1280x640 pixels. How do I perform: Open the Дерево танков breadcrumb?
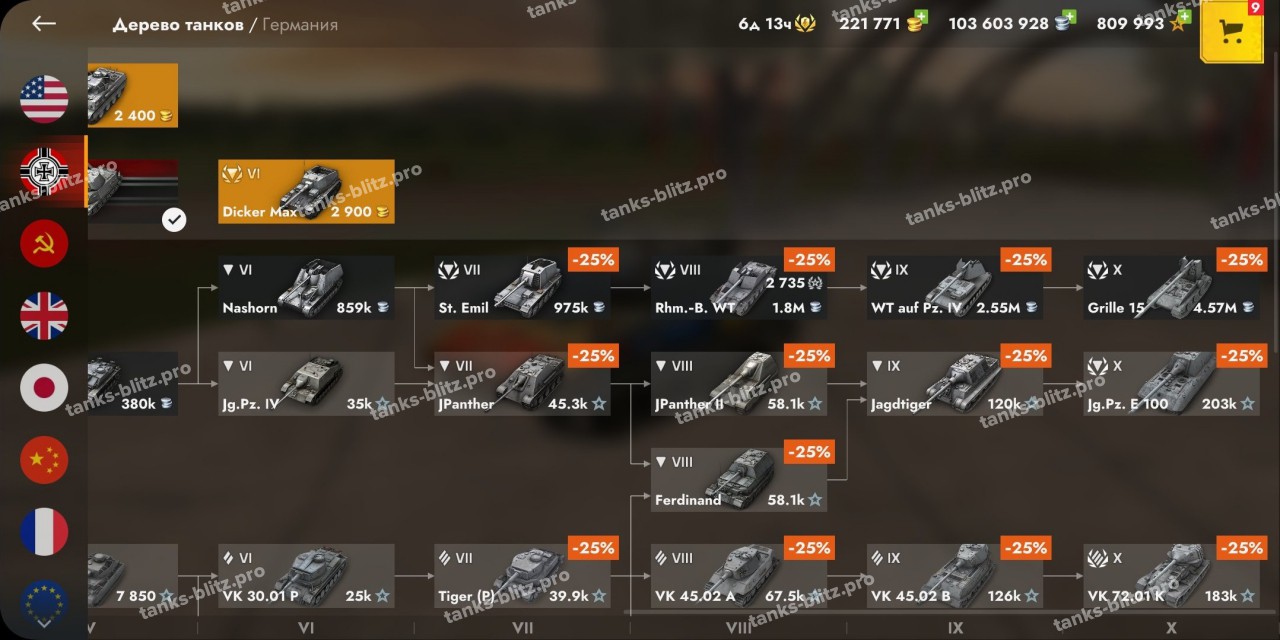[x=178, y=25]
